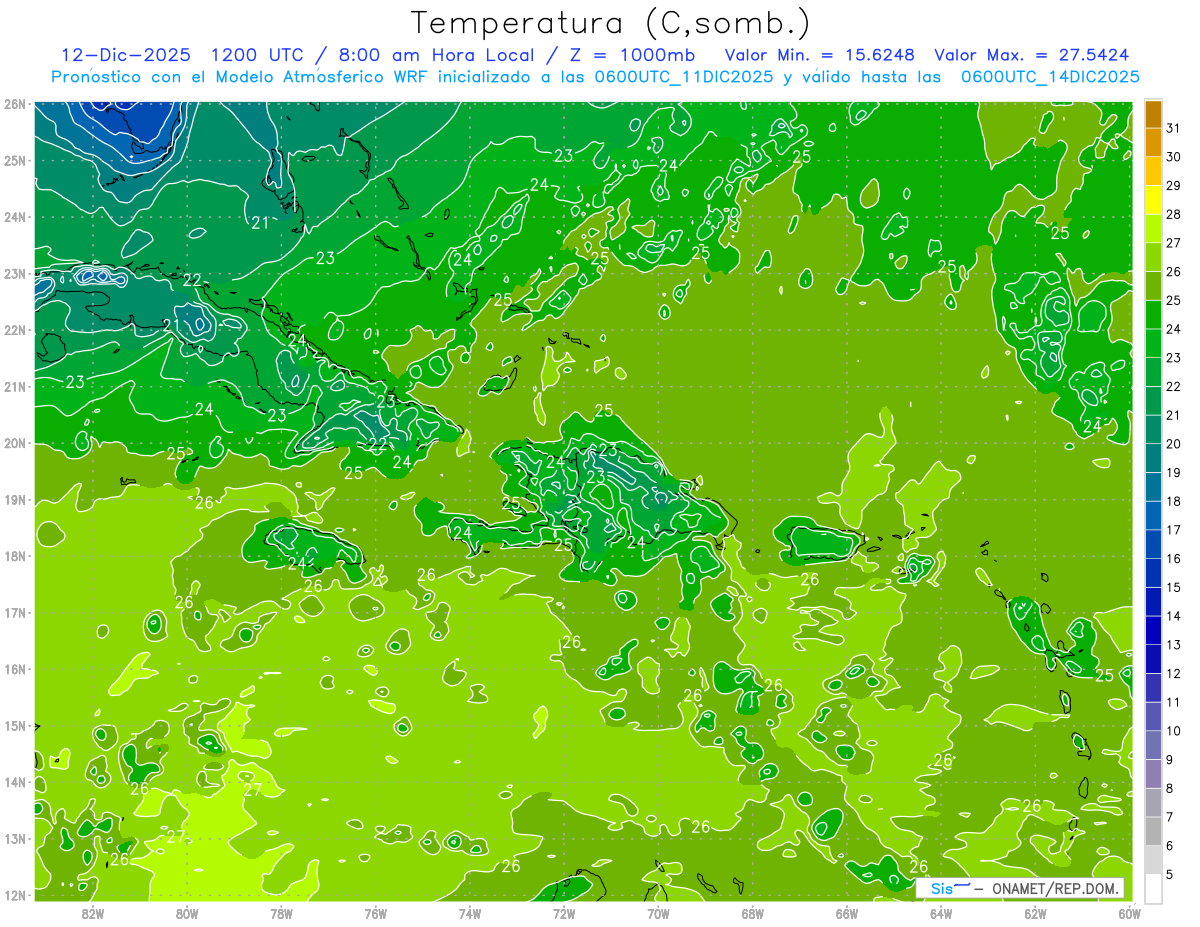This screenshot has width=1200, height=927.
Task: Click the dark blue swatch between 14 and 15
Action: coord(1153,601)
